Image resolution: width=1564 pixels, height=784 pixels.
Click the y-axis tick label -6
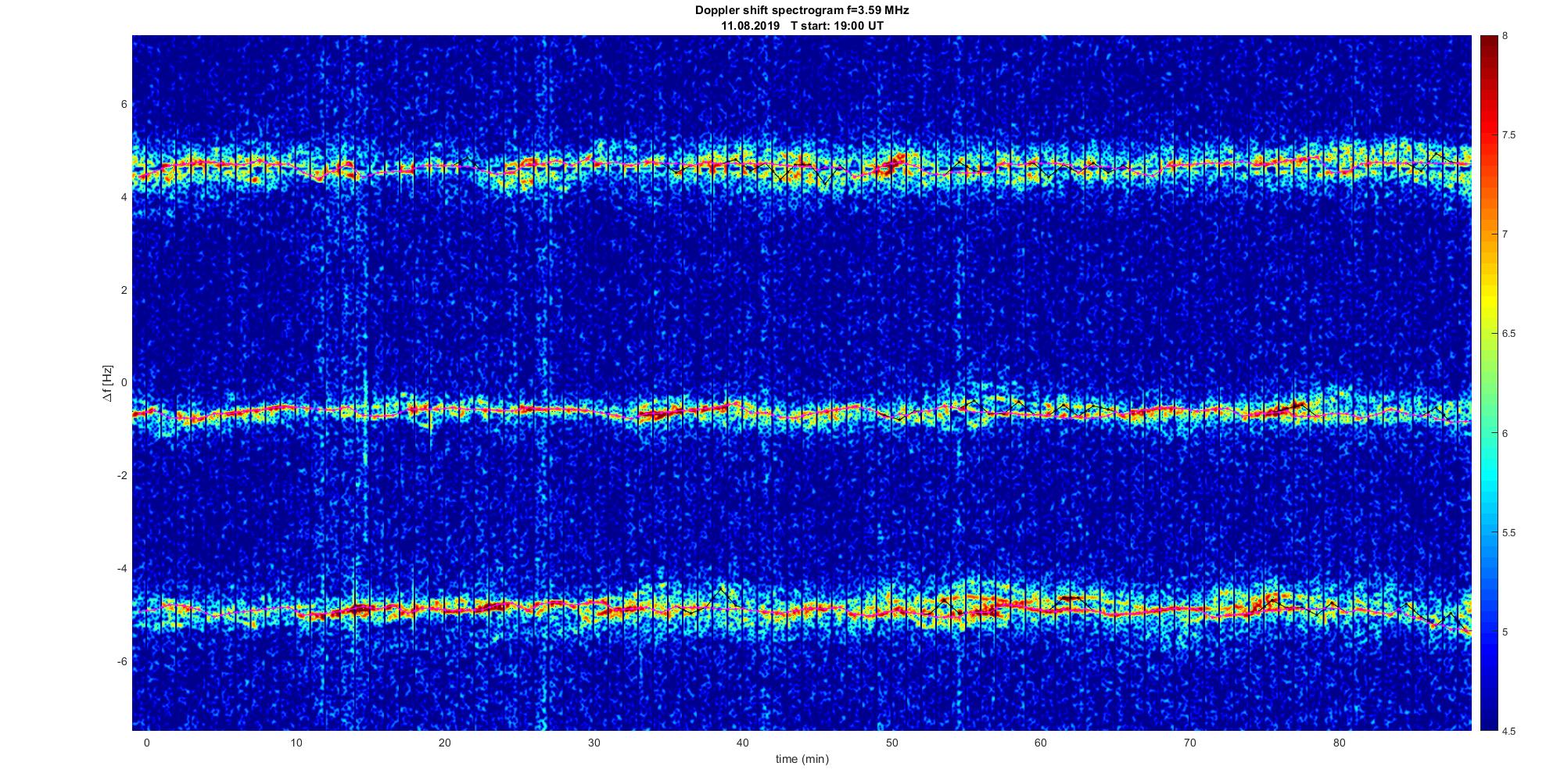pos(122,661)
